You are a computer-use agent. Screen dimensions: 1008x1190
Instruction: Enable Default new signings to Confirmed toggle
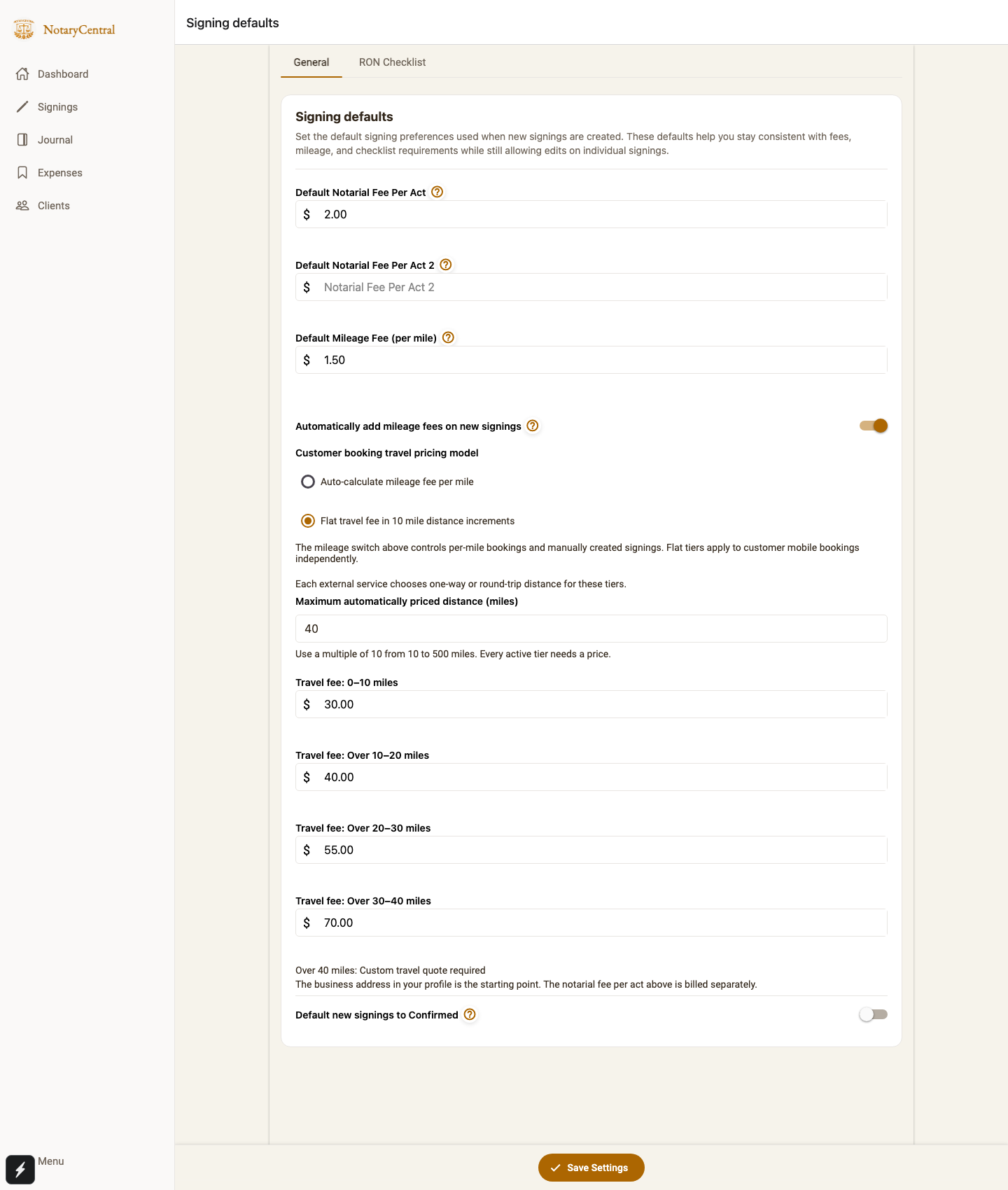click(874, 1014)
